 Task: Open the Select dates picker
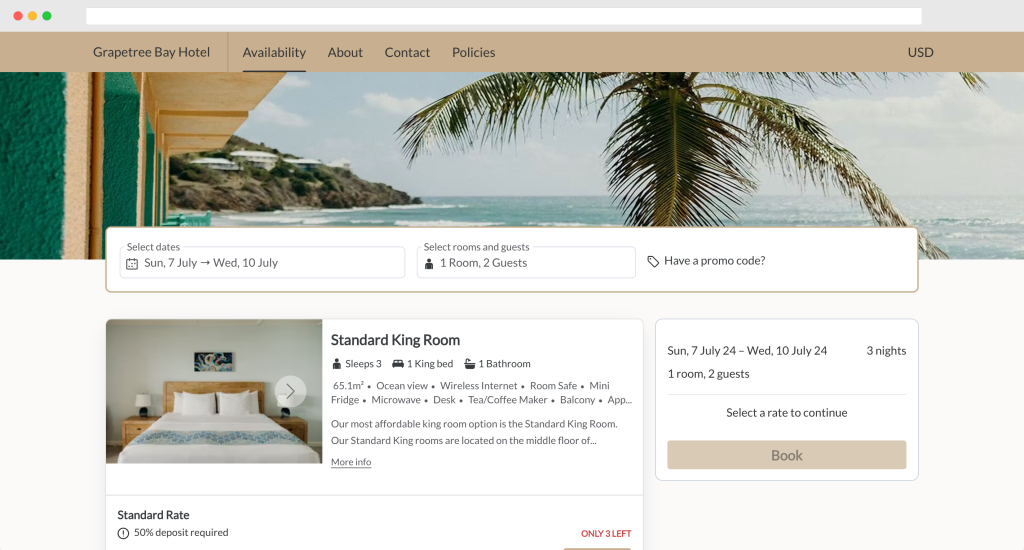click(263, 263)
